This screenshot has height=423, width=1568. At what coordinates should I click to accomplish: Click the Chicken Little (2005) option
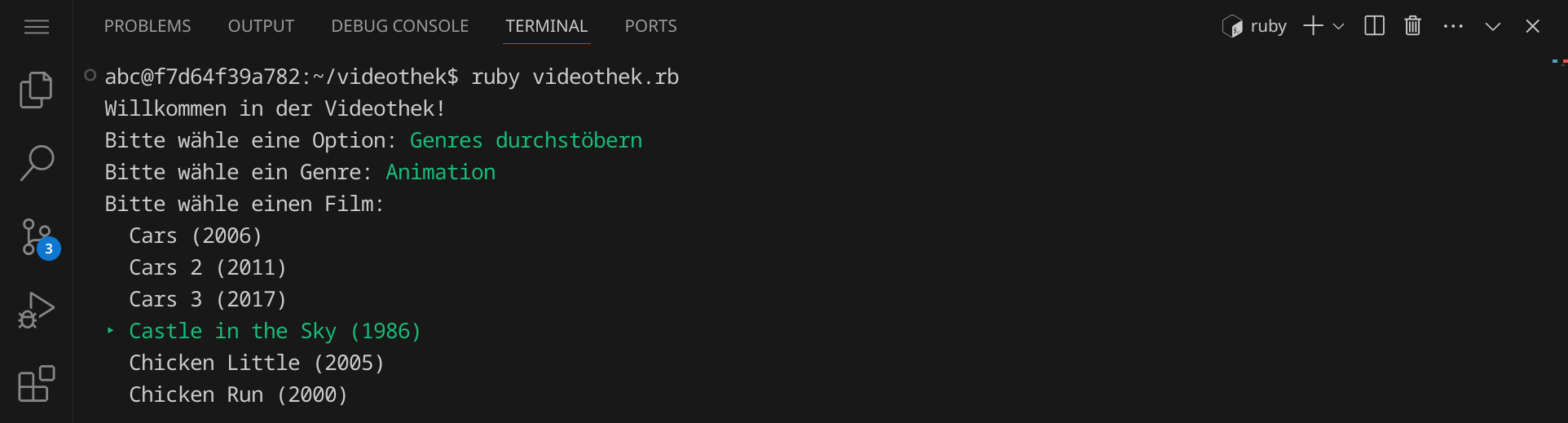coord(256,363)
